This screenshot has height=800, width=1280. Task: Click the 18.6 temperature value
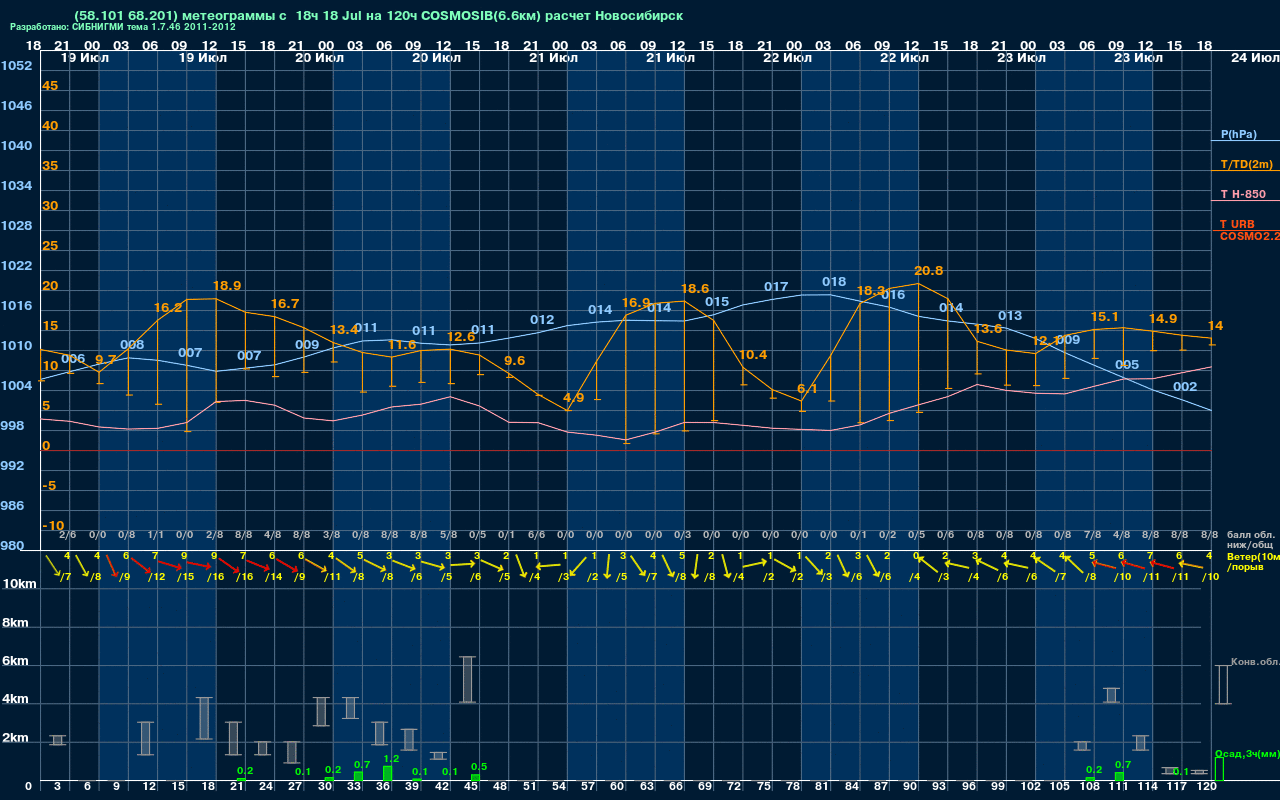pyautogui.click(x=695, y=289)
